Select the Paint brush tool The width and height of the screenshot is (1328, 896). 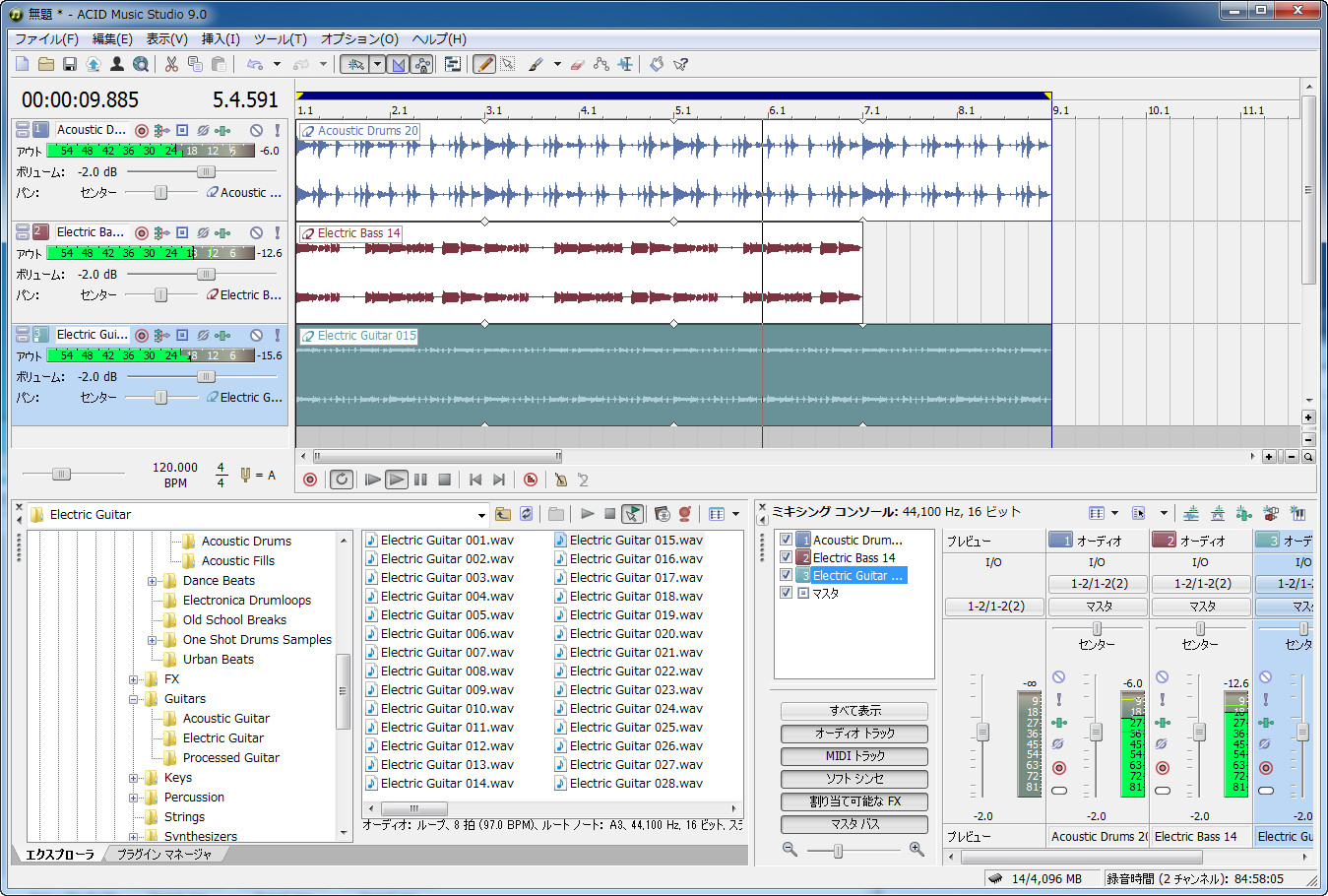point(536,64)
